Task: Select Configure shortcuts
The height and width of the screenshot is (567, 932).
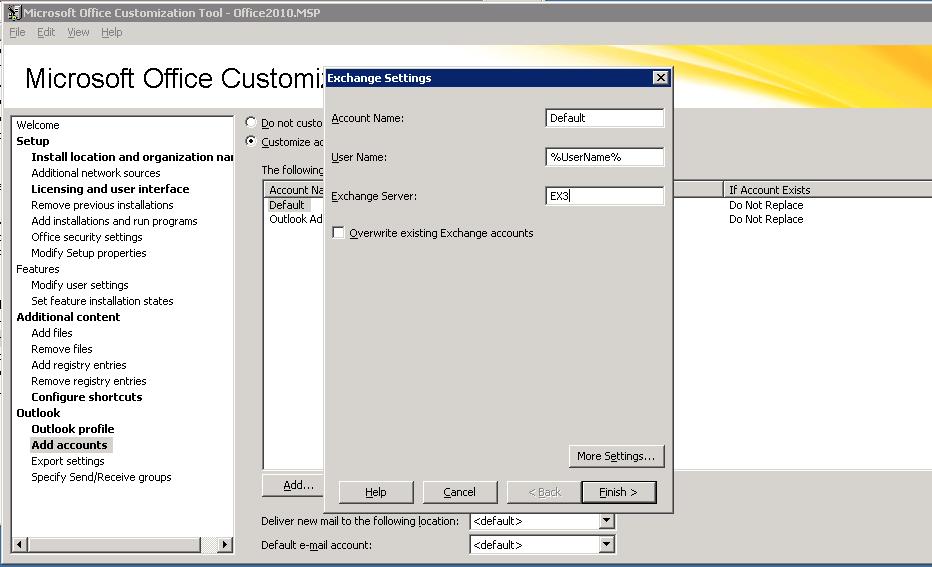Action: 87,397
